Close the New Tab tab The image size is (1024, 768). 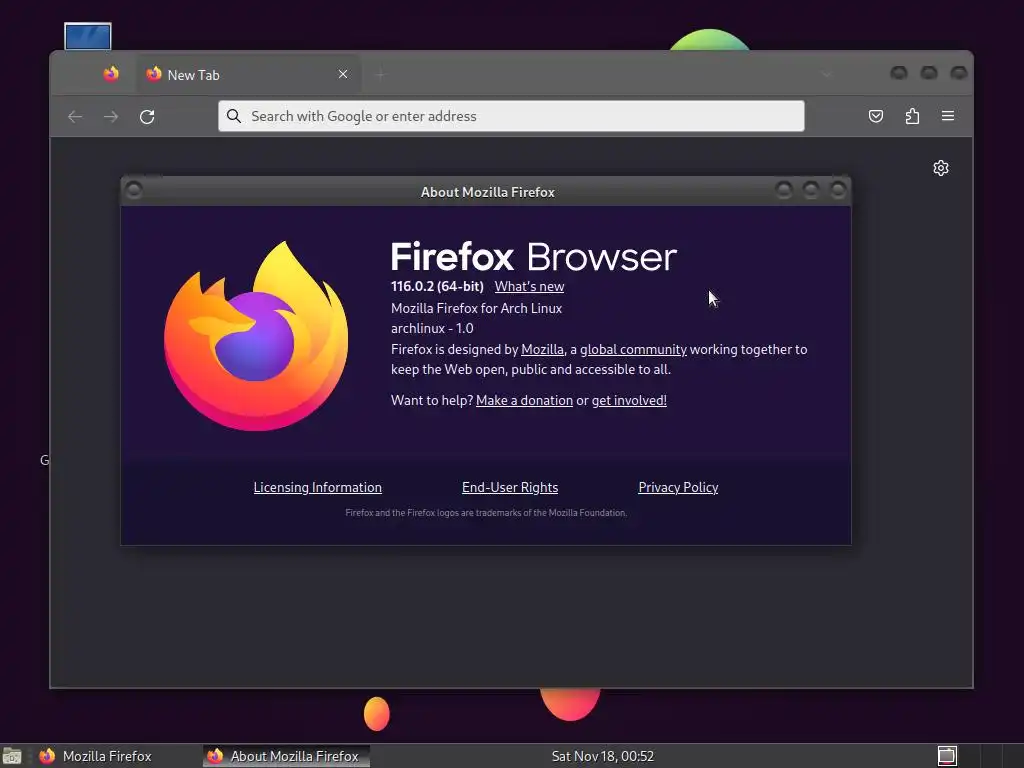(x=343, y=74)
